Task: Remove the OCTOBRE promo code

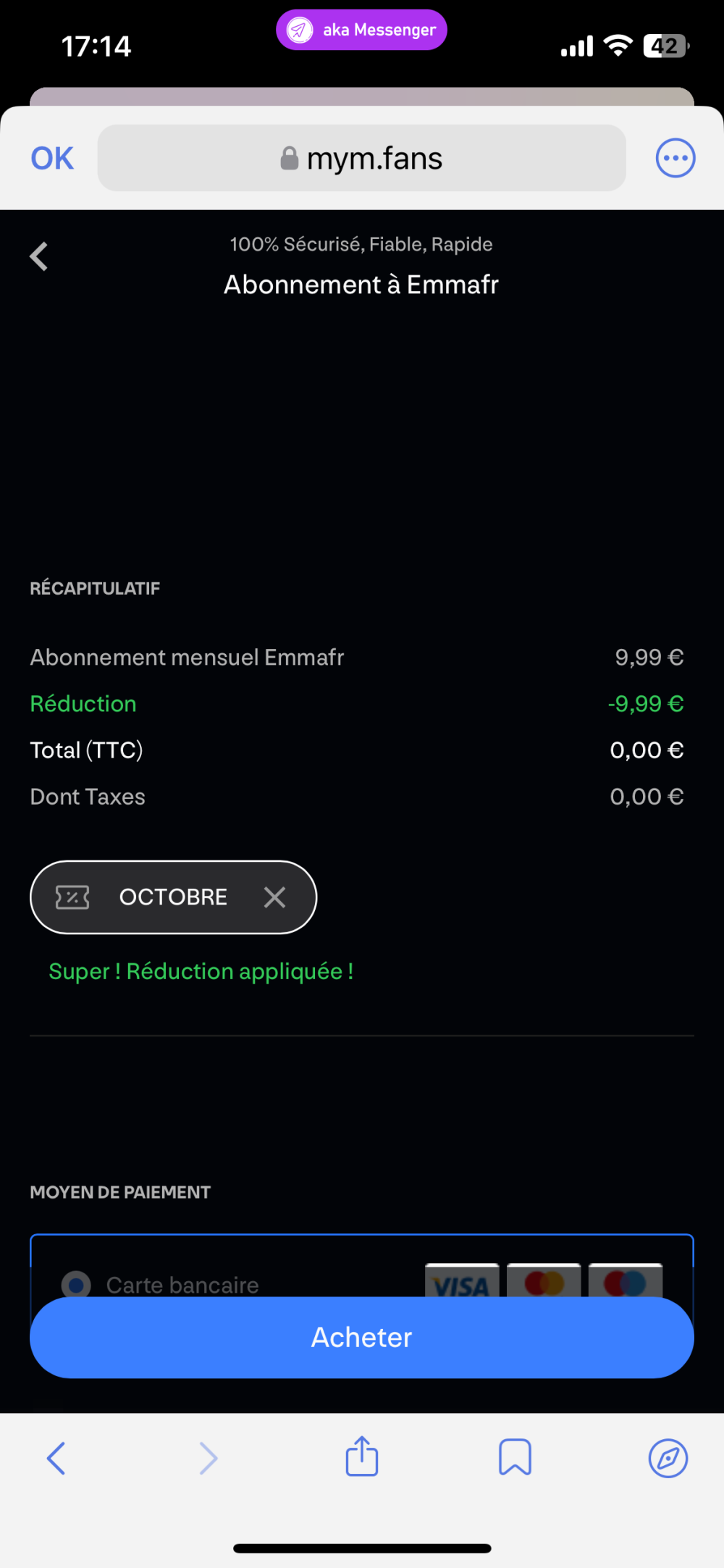Action: click(274, 897)
